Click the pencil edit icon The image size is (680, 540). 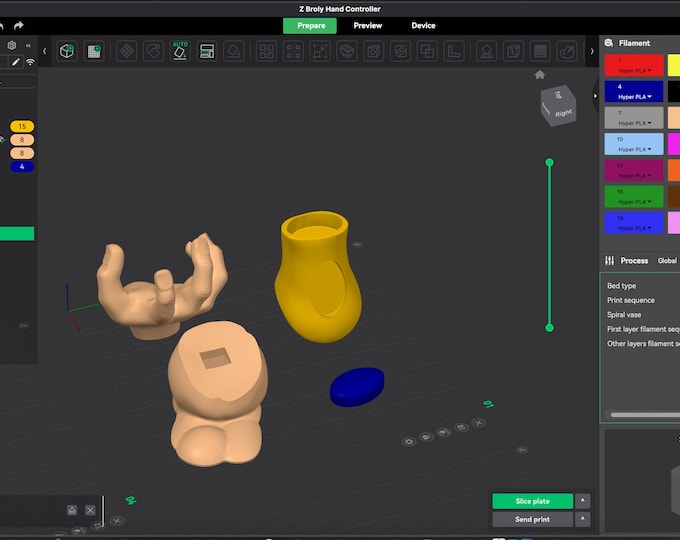click(16, 62)
